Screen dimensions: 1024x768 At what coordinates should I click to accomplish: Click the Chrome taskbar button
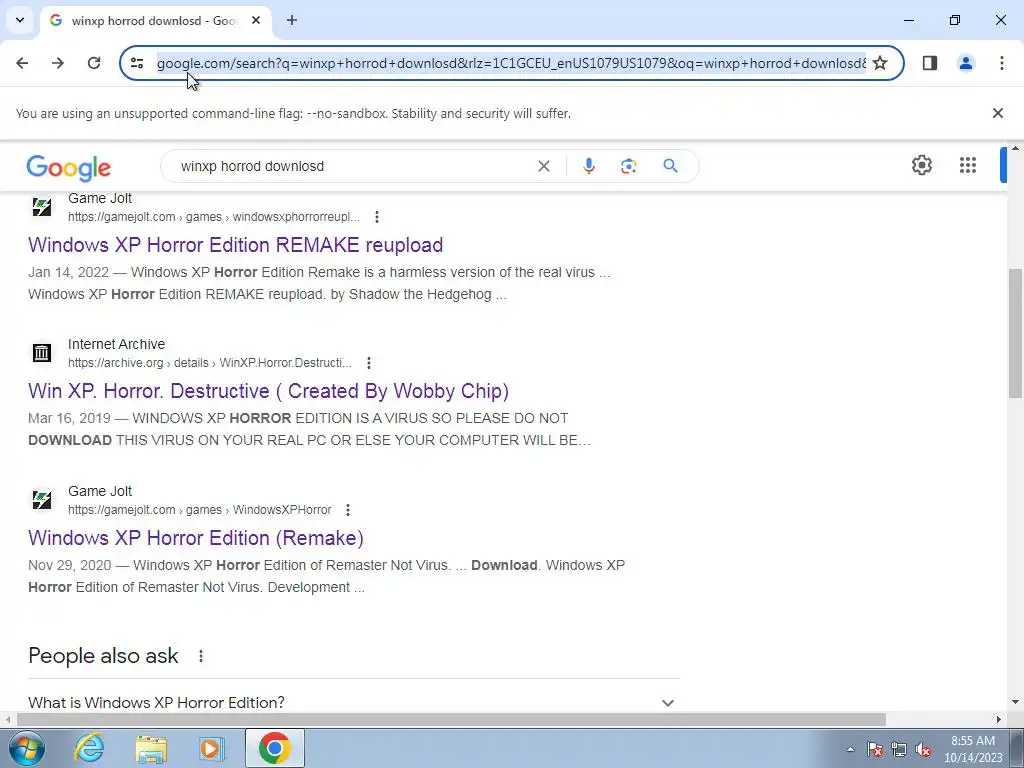[274, 748]
